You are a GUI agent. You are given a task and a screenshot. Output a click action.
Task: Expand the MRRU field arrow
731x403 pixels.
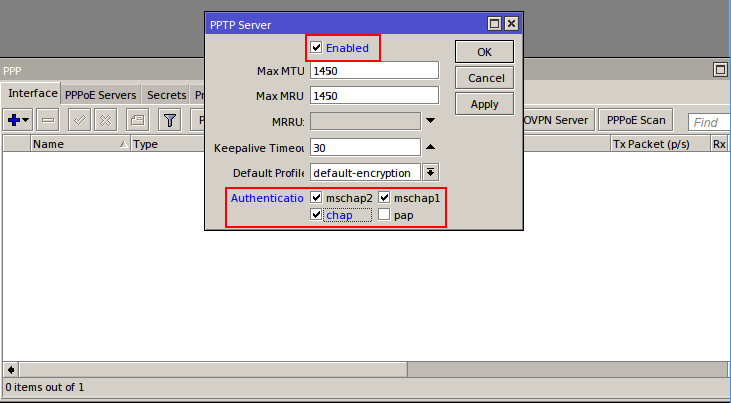pos(430,121)
